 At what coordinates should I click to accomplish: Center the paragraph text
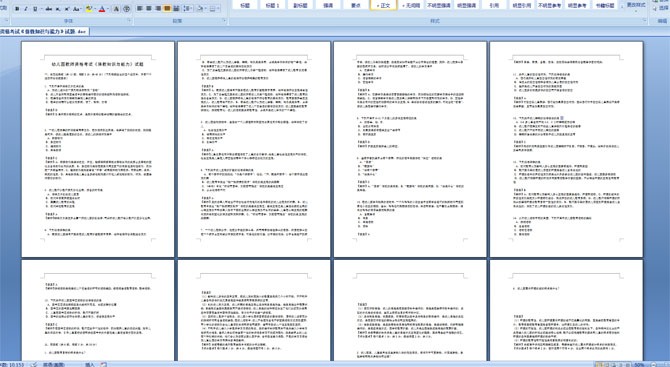coord(149,8)
